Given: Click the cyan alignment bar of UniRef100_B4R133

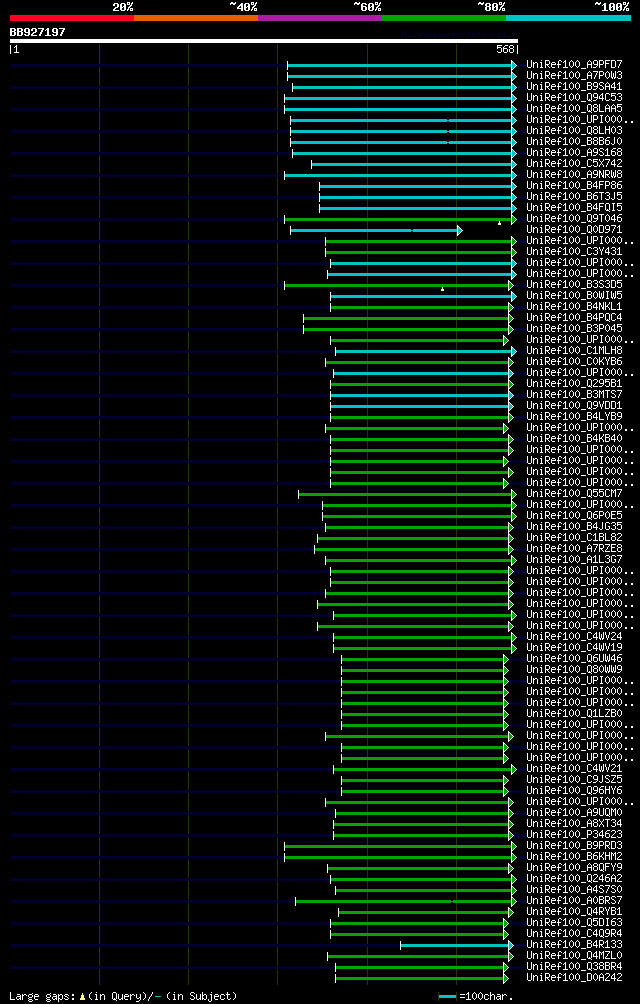Looking at the screenshot, I should 457,946.
